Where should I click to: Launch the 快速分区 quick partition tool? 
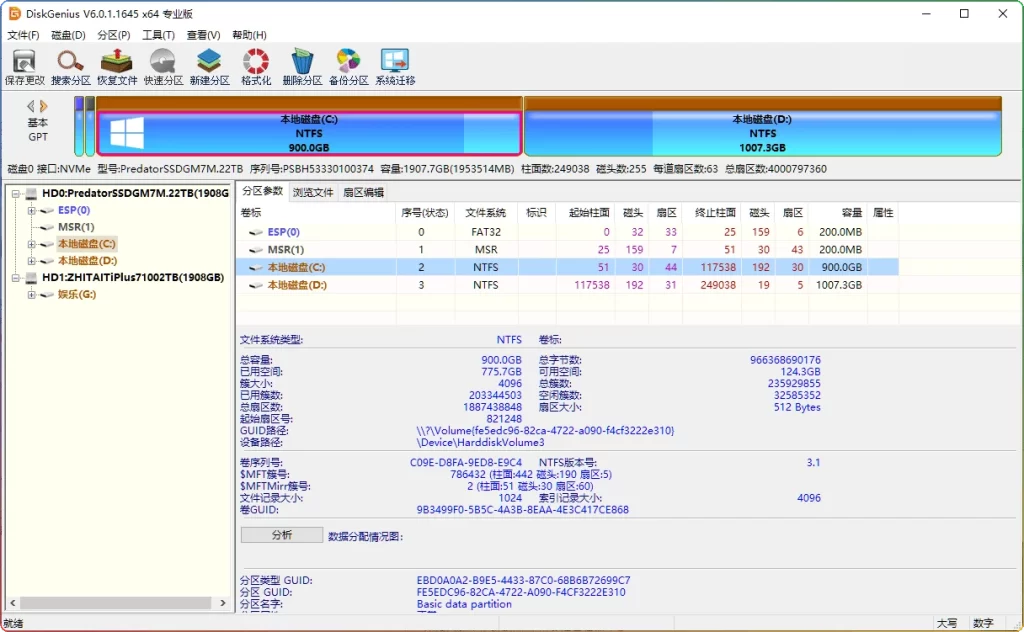(162, 66)
